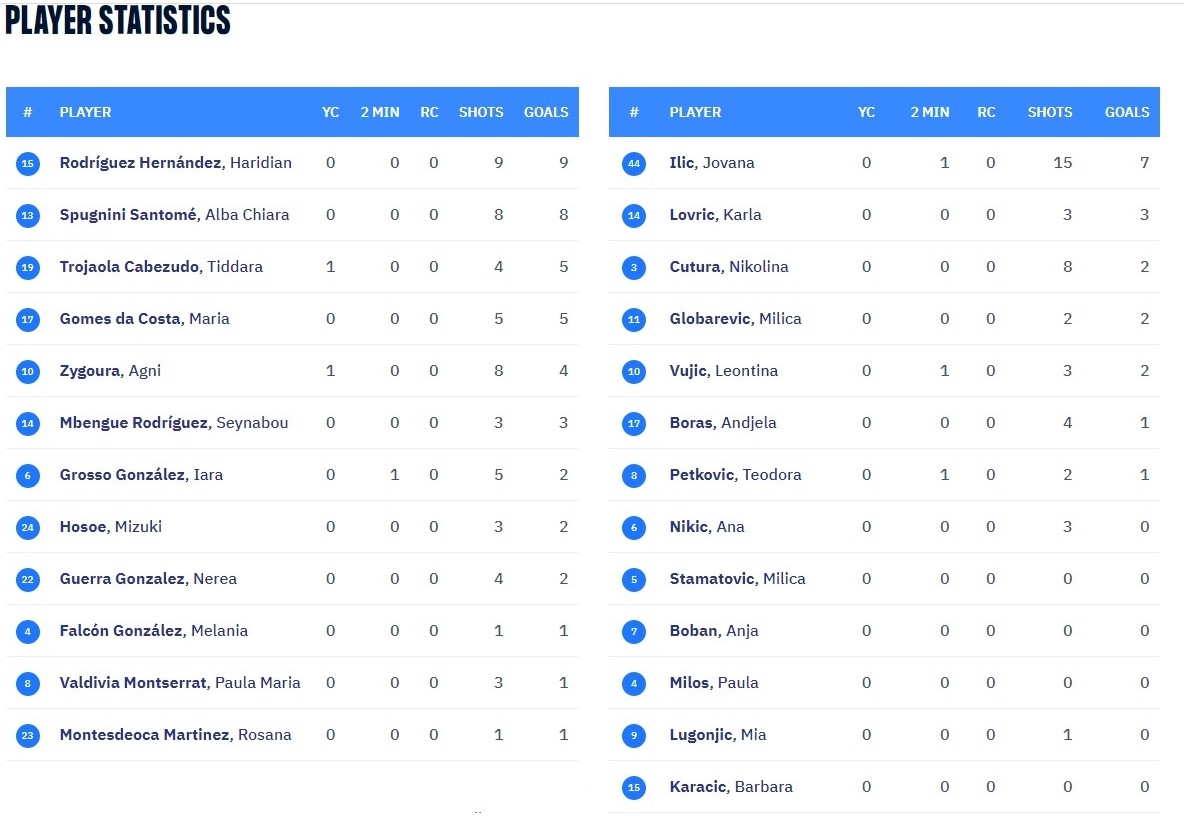Click the SHOTS column header in right table
The width and height of the screenshot is (1184, 822).
coord(1050,112)
